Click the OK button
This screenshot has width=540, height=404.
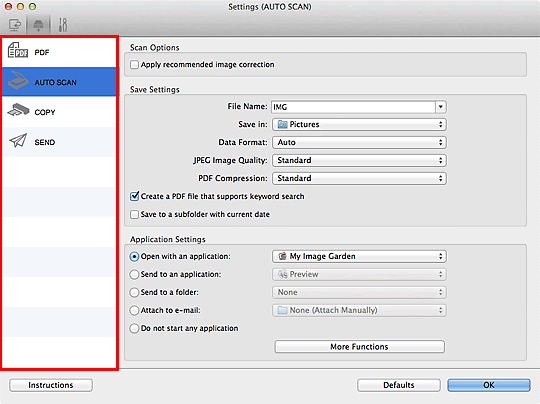pyautogui.click(x=489, y=385)
